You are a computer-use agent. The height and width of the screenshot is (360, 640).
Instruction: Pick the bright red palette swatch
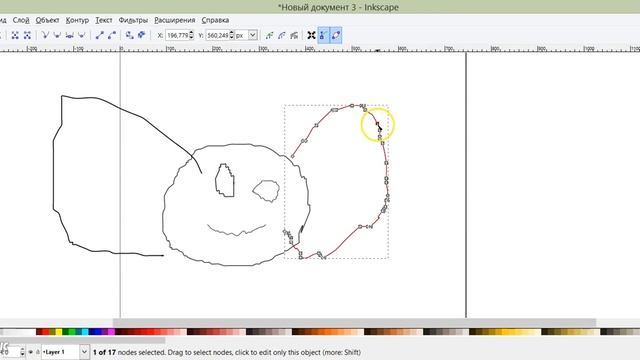[x=46, y=332]
